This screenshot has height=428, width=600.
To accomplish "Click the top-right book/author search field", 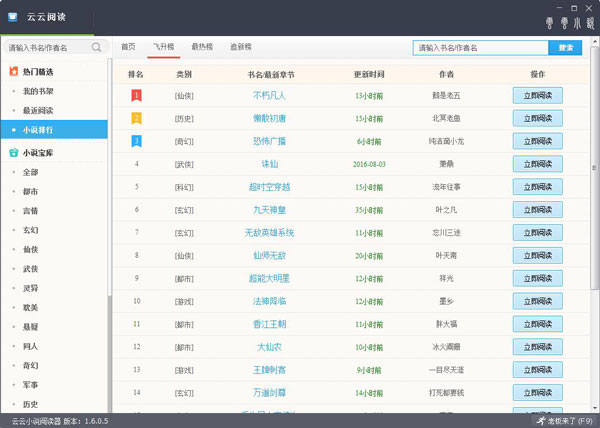I will (x=481, y=48).
